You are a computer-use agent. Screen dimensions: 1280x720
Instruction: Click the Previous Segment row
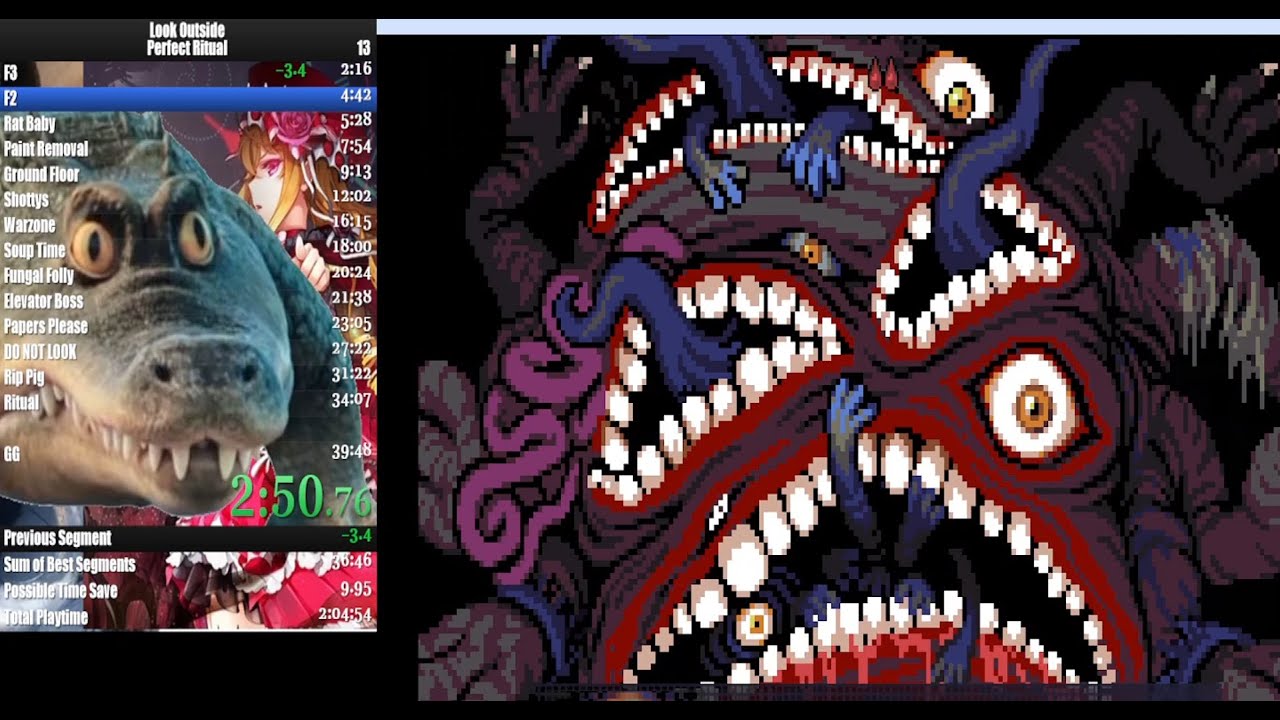(188, 538)
